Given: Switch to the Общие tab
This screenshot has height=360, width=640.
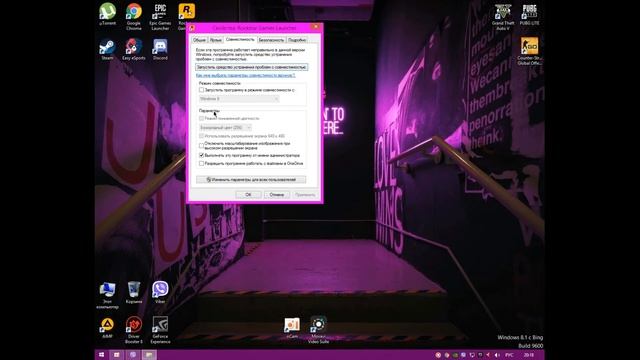Looking at the screenshot, I should click(x=199, y=40).
